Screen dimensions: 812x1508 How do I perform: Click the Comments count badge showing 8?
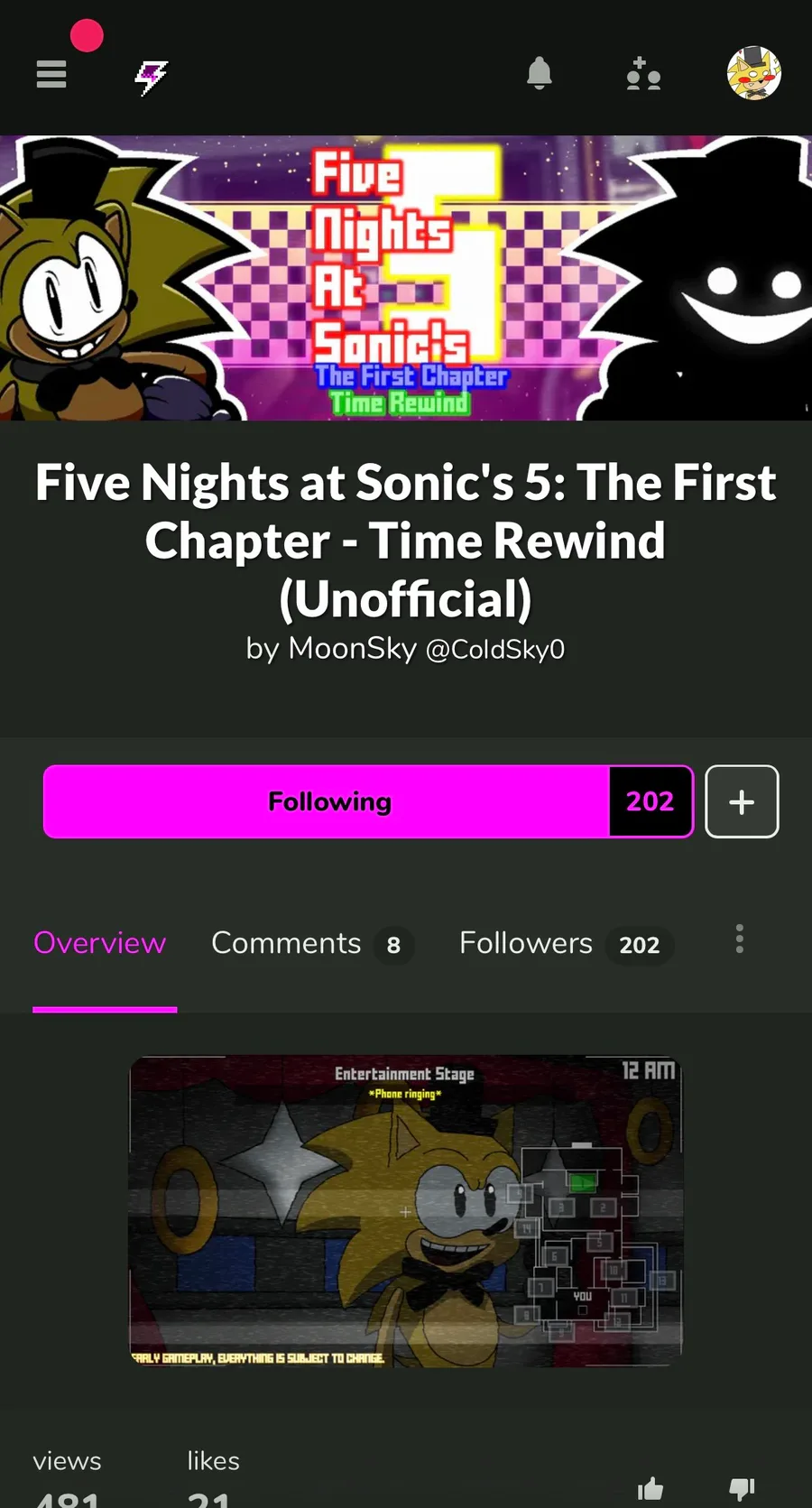coord(393,946)
